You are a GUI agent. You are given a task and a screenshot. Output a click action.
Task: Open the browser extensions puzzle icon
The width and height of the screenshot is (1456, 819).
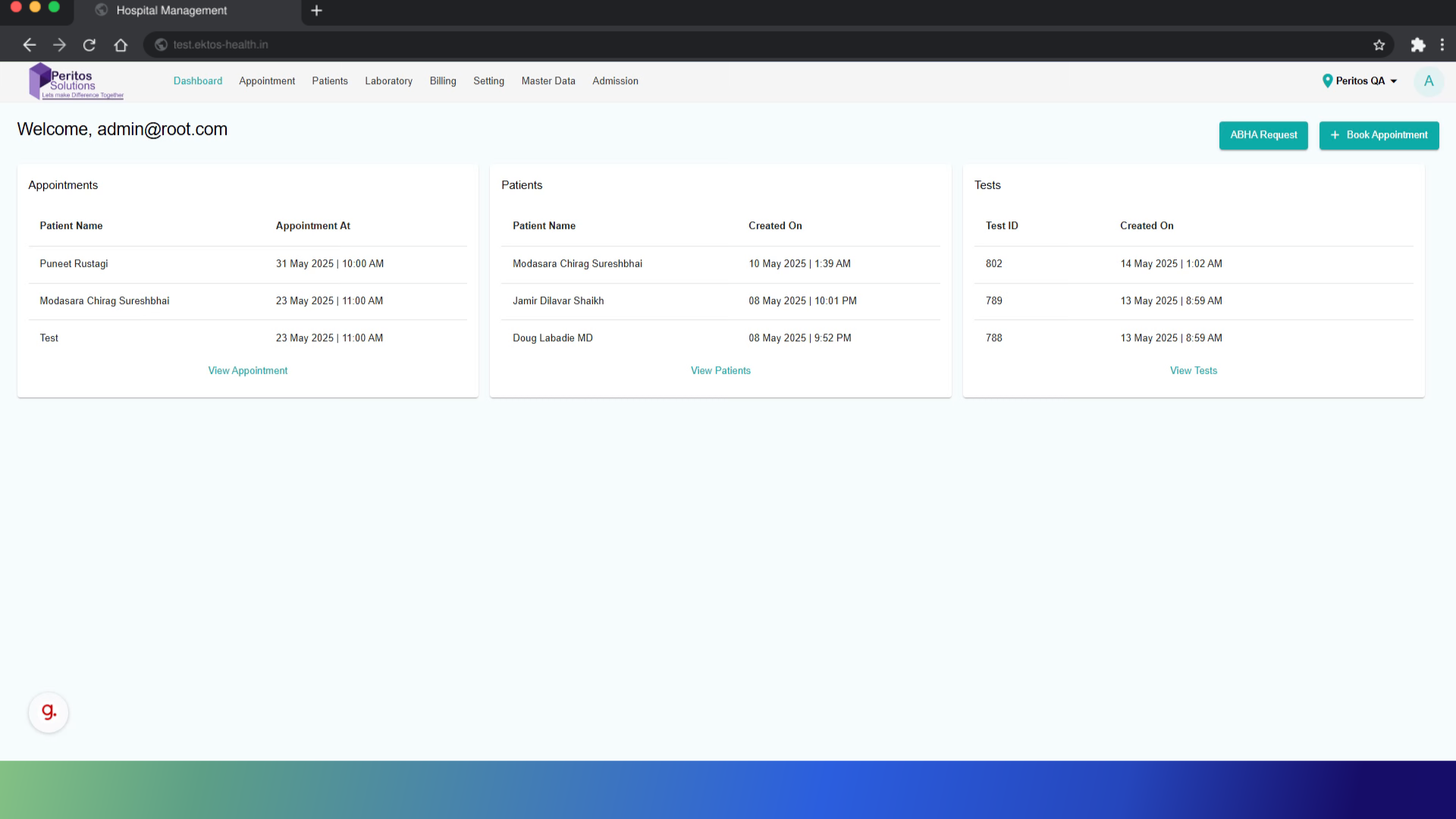[x=1417, y=45]
